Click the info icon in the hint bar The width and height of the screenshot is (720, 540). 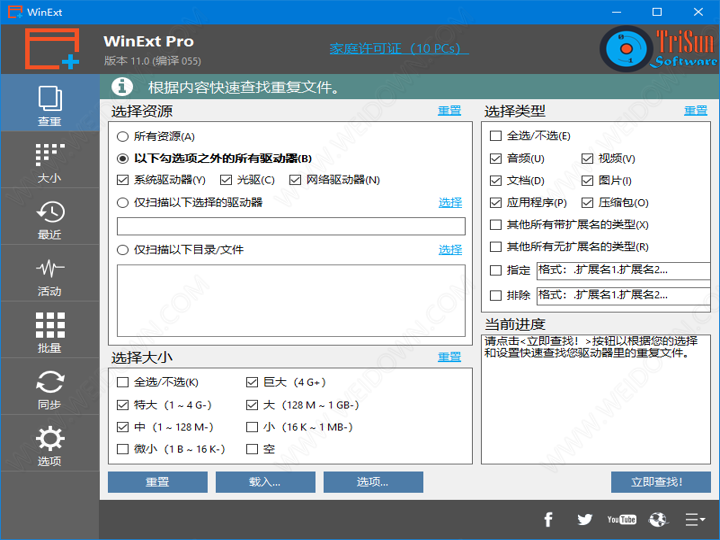122,86
